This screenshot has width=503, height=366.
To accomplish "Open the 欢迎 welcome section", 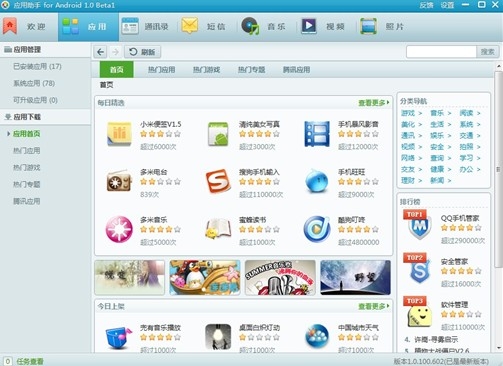I will click(26, 27).
